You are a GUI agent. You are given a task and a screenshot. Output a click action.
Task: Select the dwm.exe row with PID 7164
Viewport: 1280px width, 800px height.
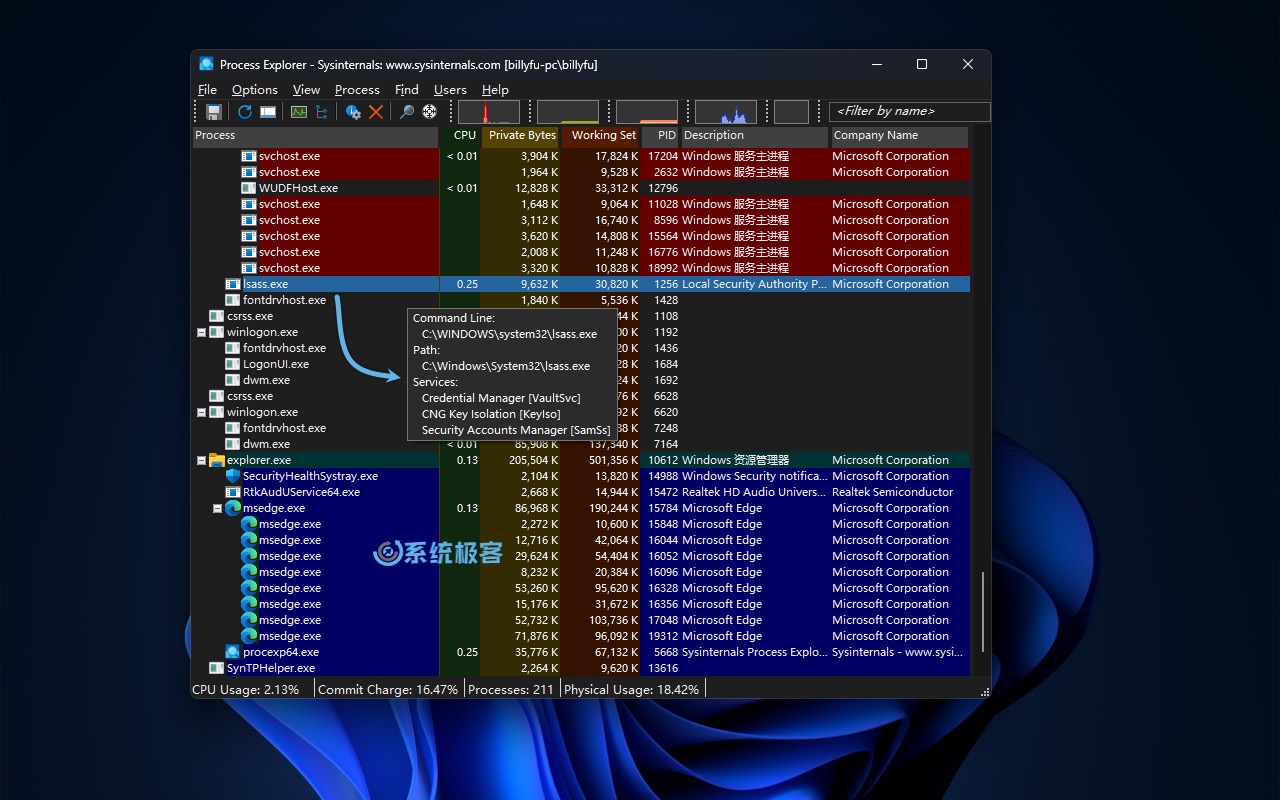tap(581, 444)
